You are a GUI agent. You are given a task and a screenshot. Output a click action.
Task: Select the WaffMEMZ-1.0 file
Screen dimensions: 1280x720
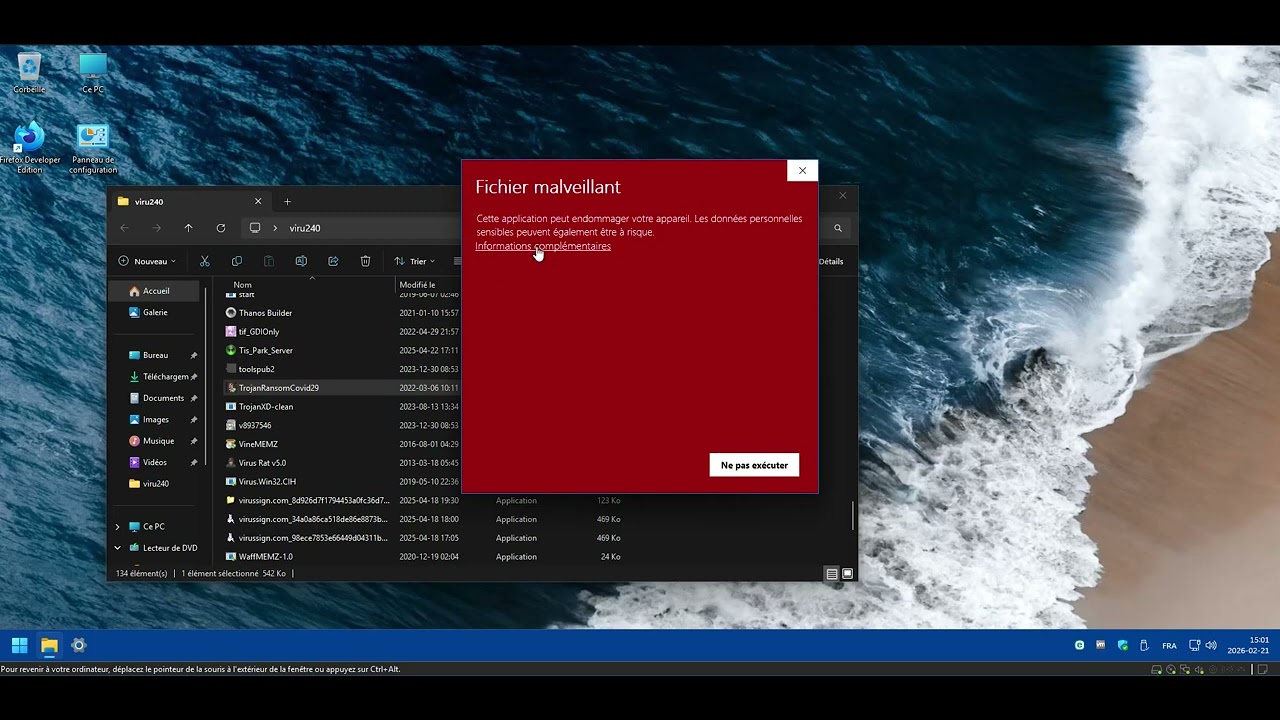[265, 557]
